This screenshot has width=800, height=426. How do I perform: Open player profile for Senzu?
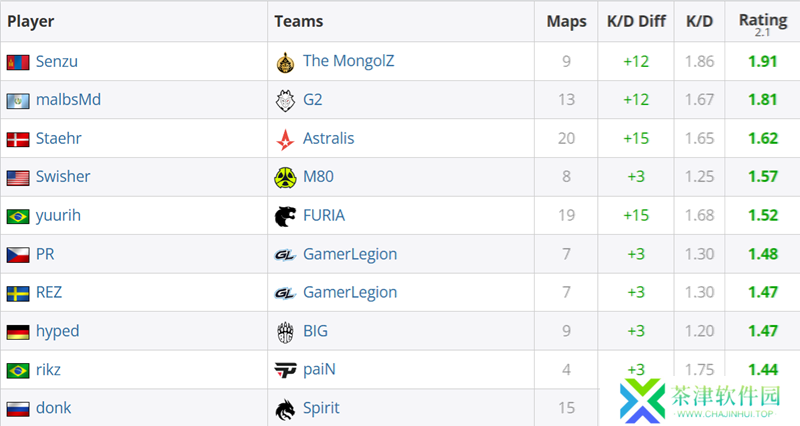coord(57,61)
